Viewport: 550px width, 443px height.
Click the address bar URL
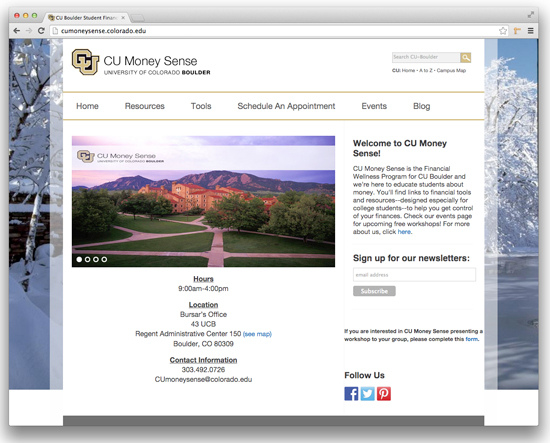[103, 31]
